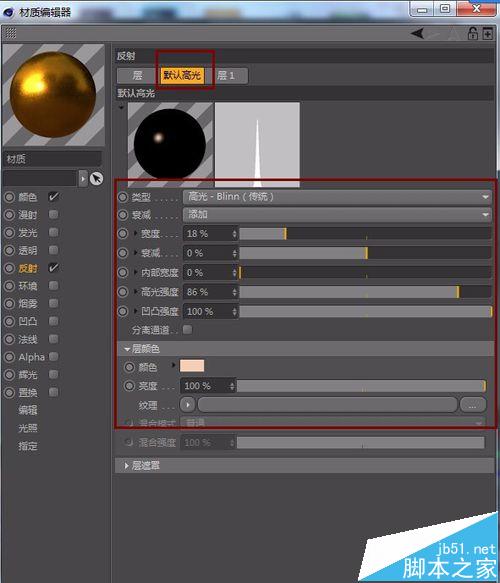Toggle the 分离通道 checkbox

pyautogui.click(x=188, y=329)
